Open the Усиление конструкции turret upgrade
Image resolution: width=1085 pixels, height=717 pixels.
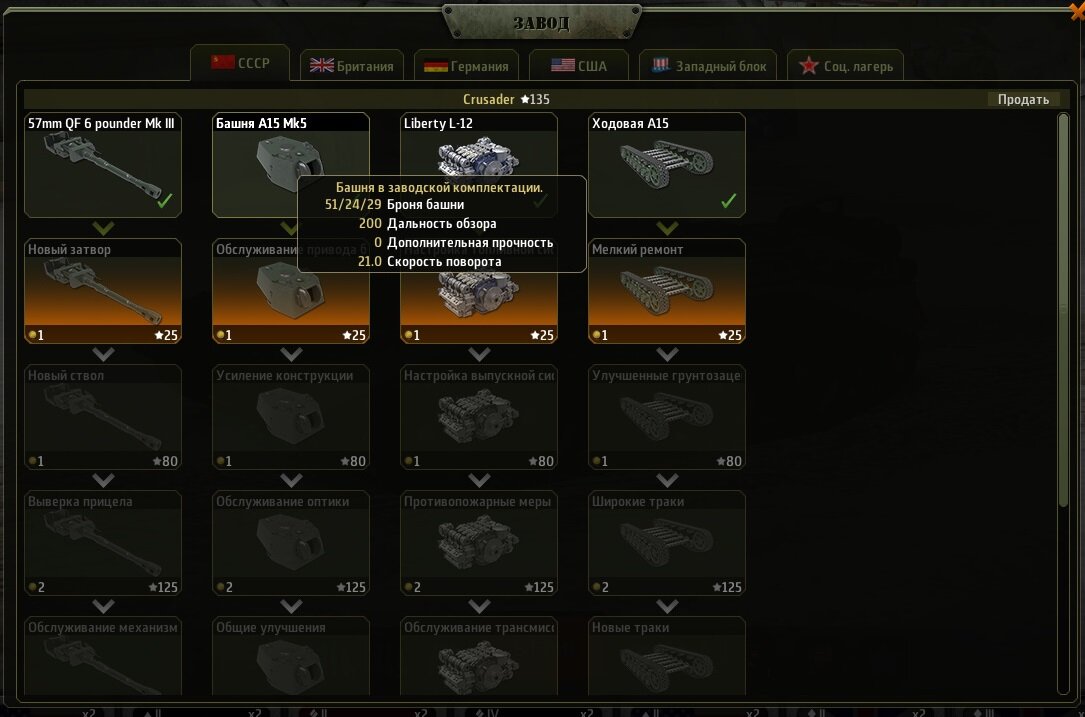[291, 417]
